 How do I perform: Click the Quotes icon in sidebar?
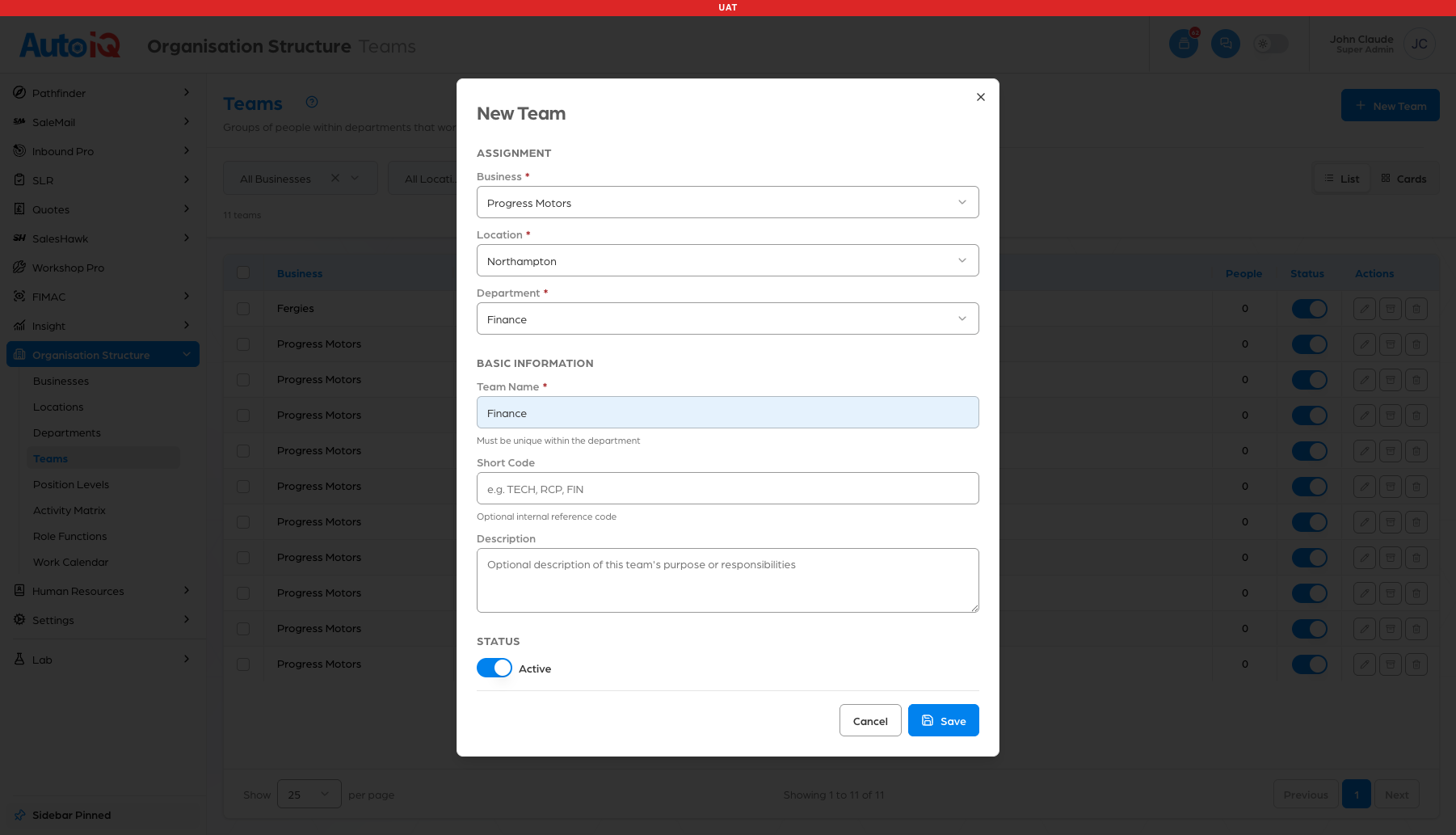click(19, 209)
